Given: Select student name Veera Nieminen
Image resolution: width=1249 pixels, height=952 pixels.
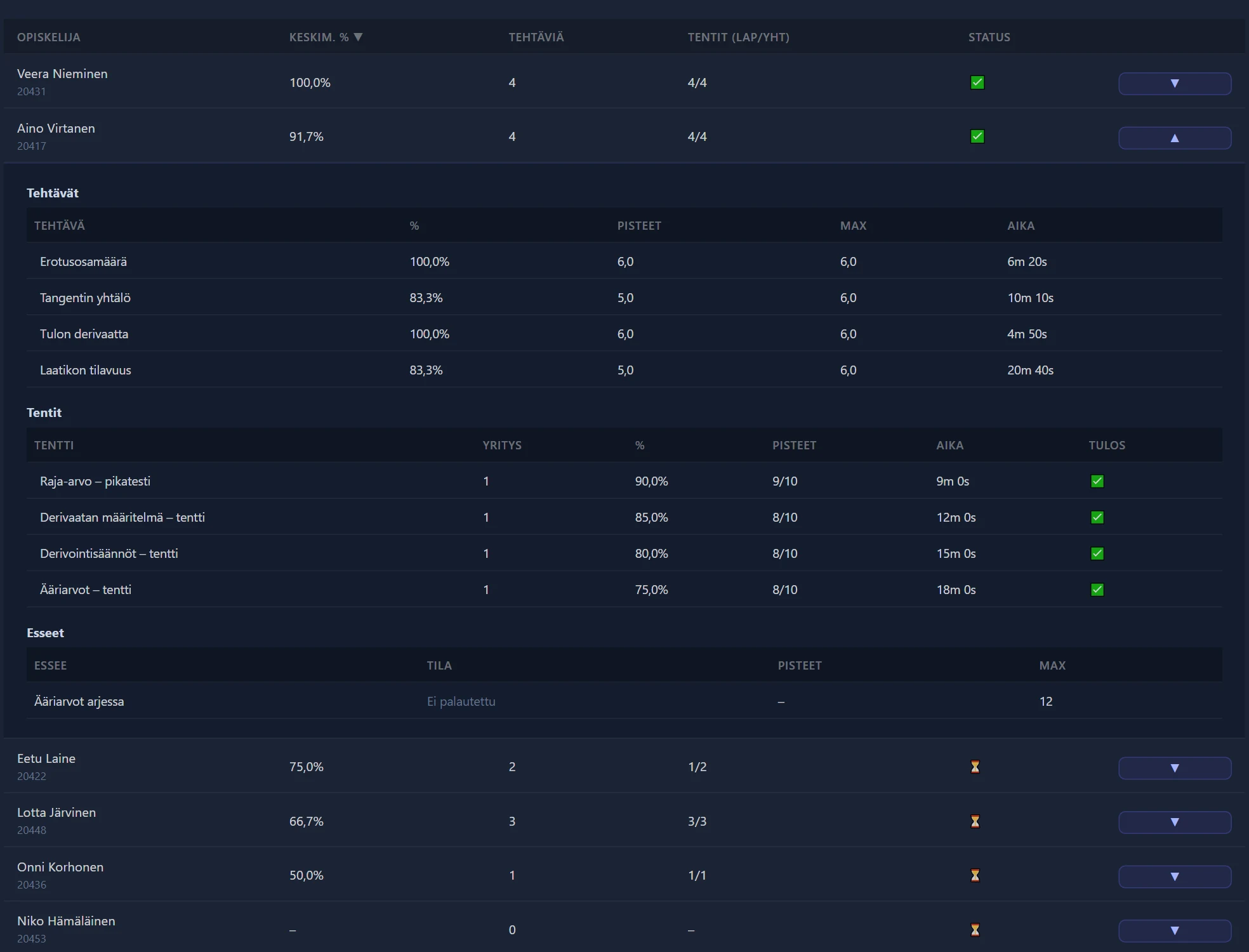Looking at the screenshot, I should (62, 74).
